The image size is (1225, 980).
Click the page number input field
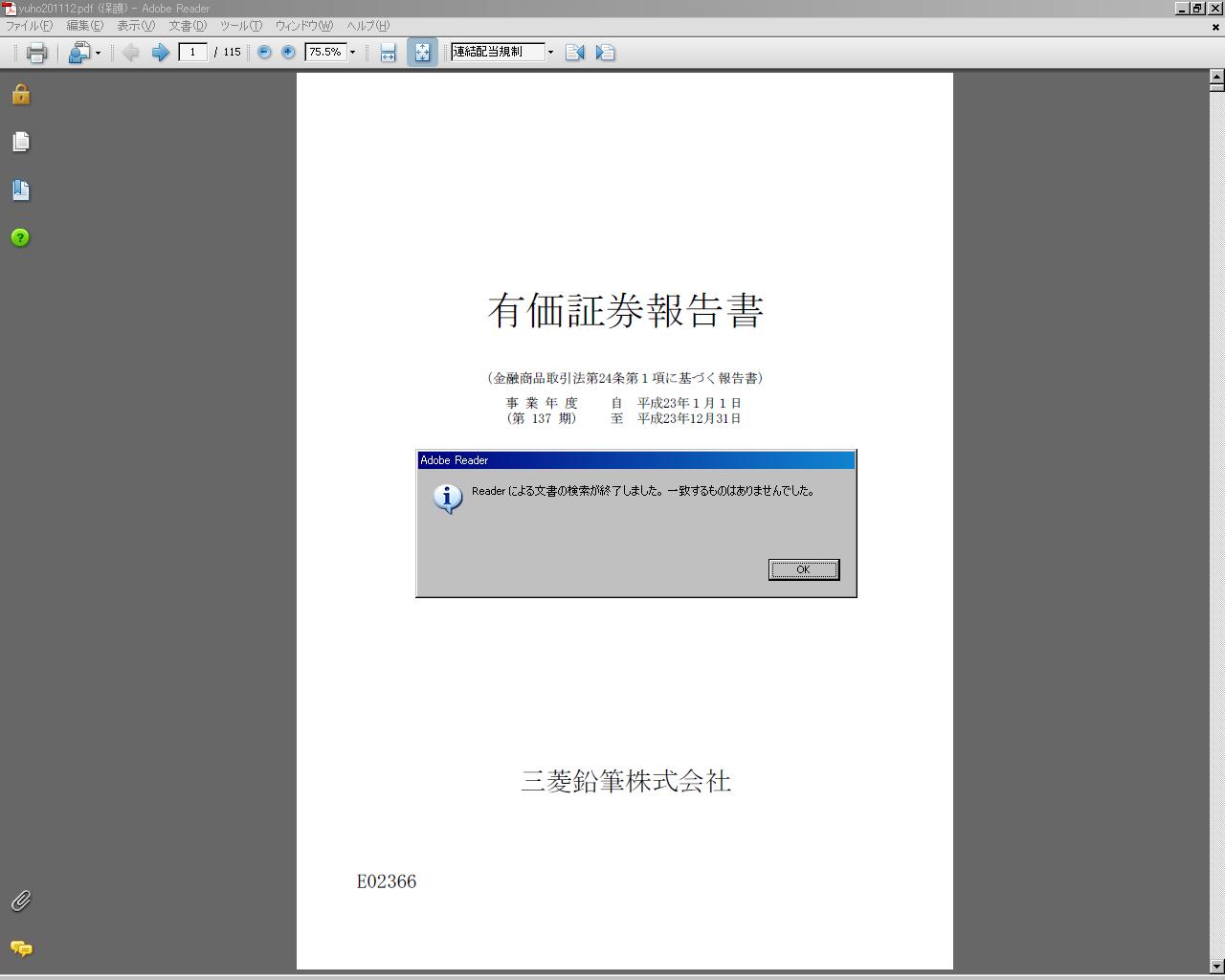click(x=193, y=52)
